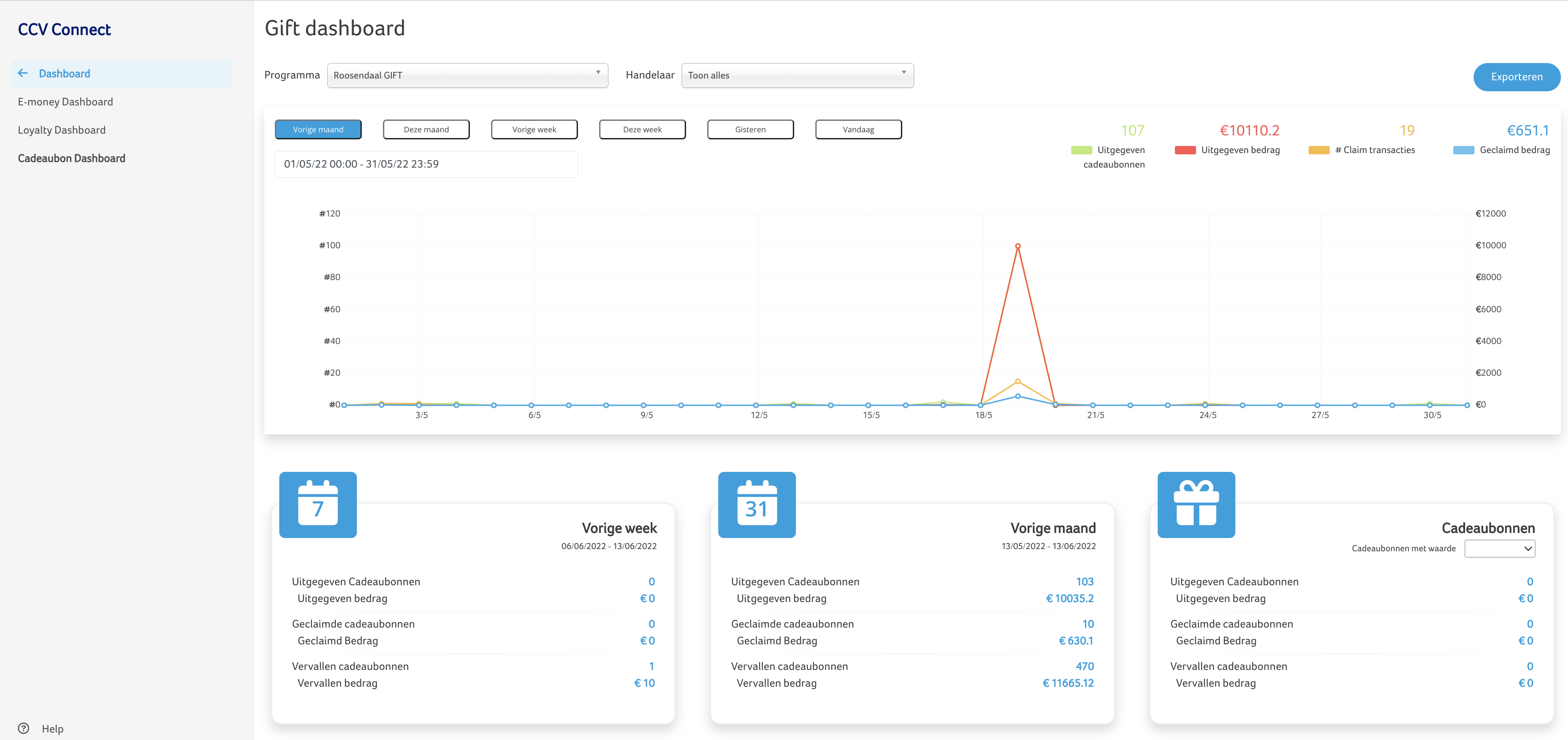Click the CCV Connect logo
1568x740 pixels.
[x=64, y=29]
